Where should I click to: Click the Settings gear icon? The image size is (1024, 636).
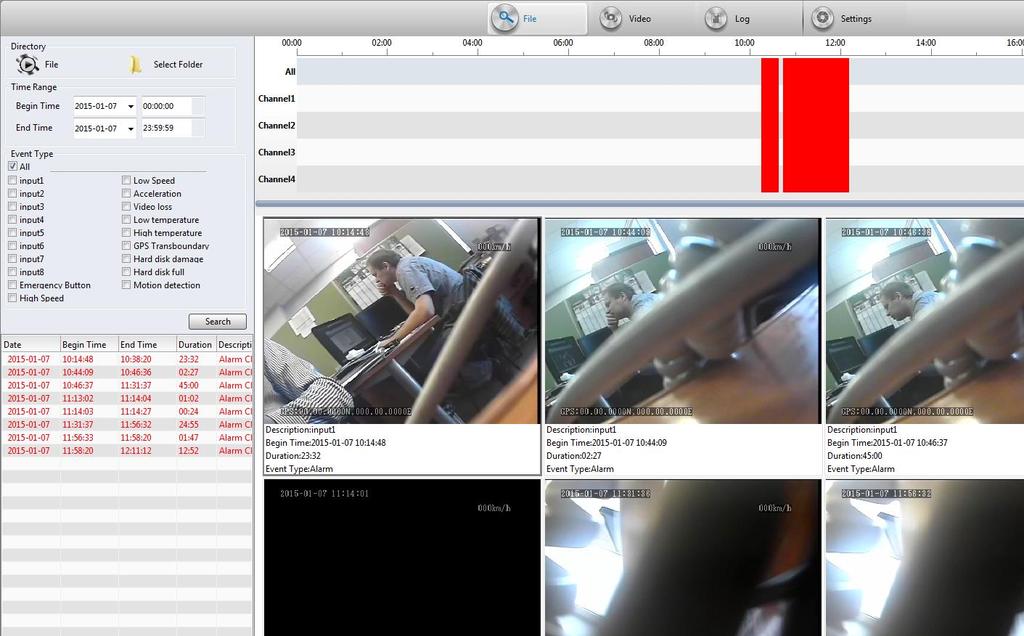(x=822, y=18)
